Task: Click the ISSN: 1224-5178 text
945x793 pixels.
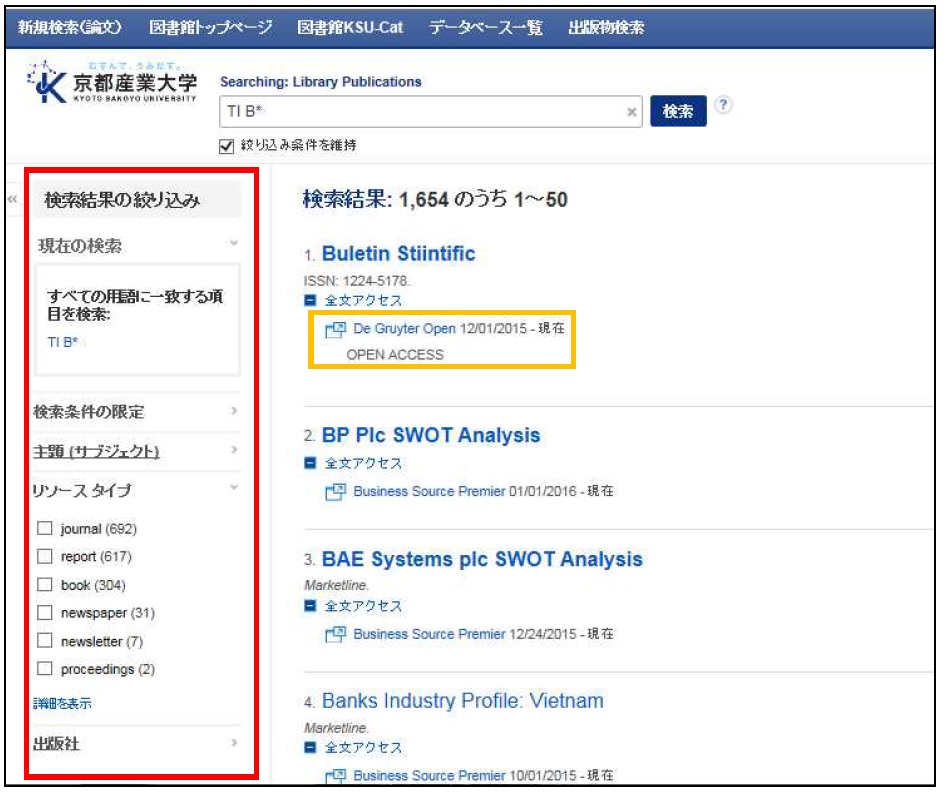Action: click(x=357, y=281)
